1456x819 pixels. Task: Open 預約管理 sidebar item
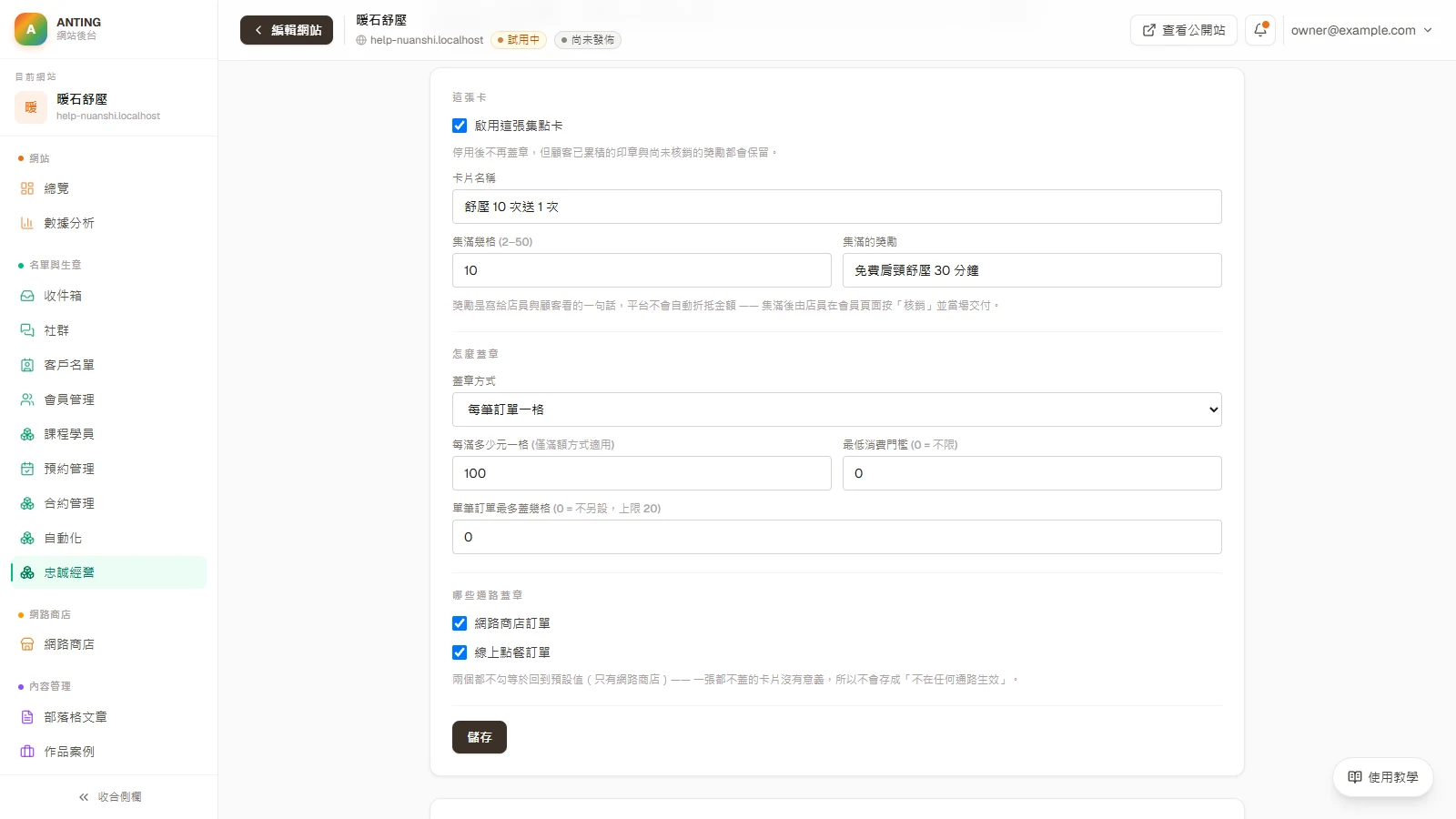pyautogui.click(x=108, y=469)
